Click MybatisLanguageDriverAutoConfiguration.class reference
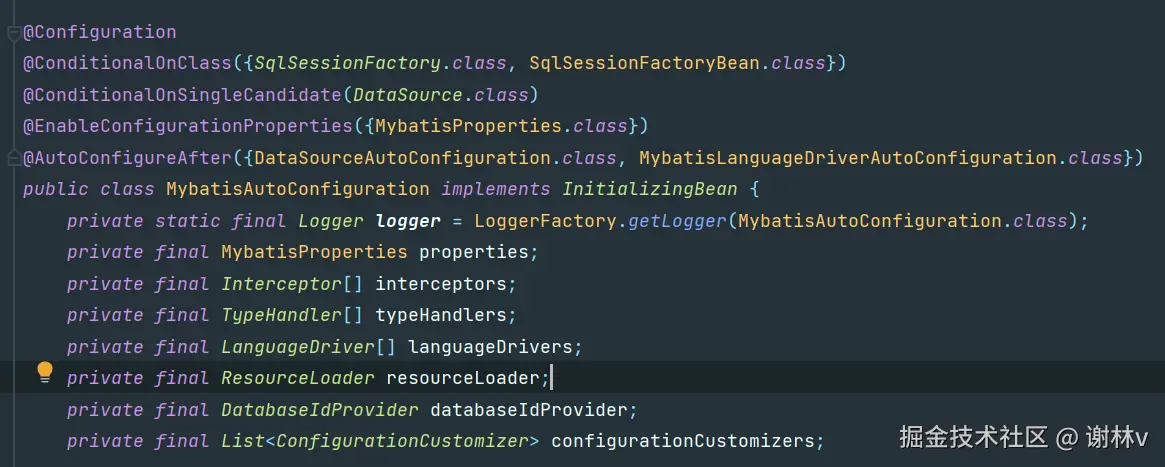 (x=880, y=158)
